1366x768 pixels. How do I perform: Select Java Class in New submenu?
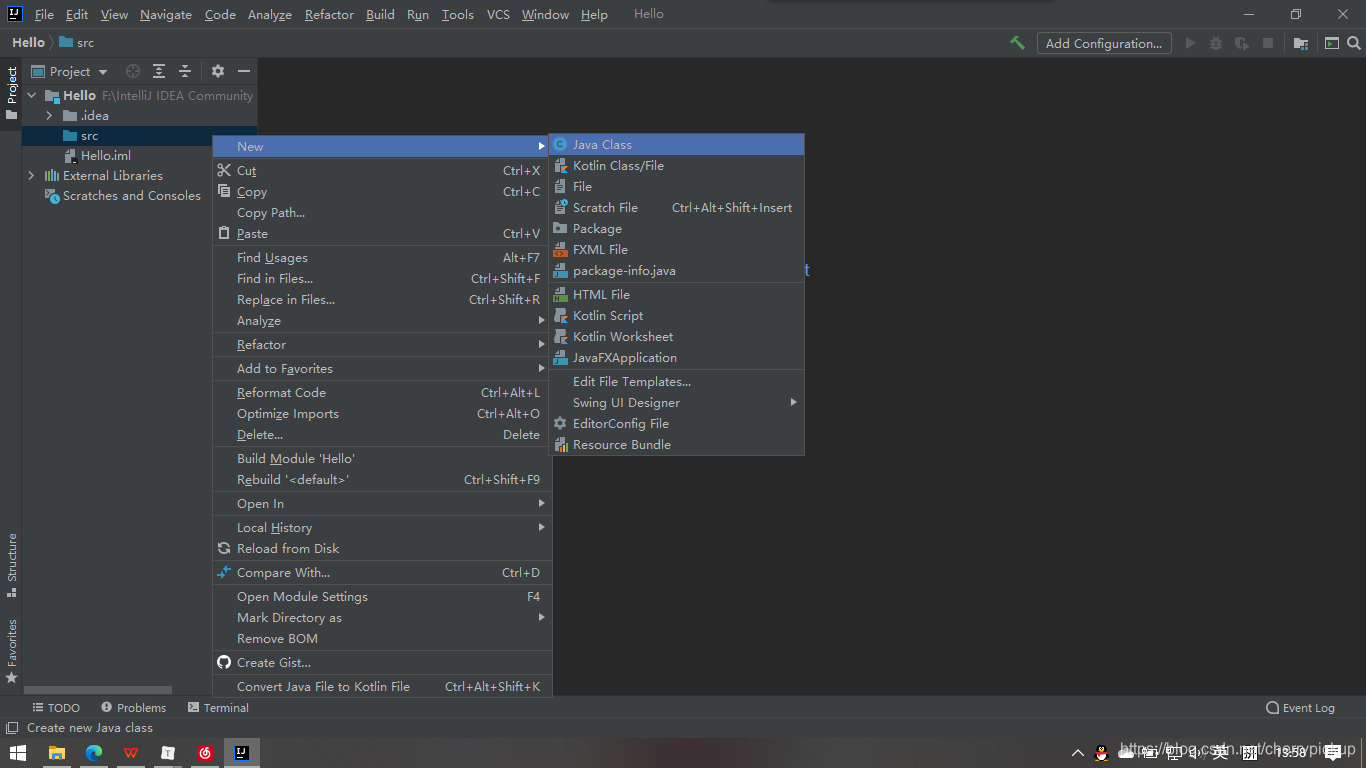[x=677, y=144]
